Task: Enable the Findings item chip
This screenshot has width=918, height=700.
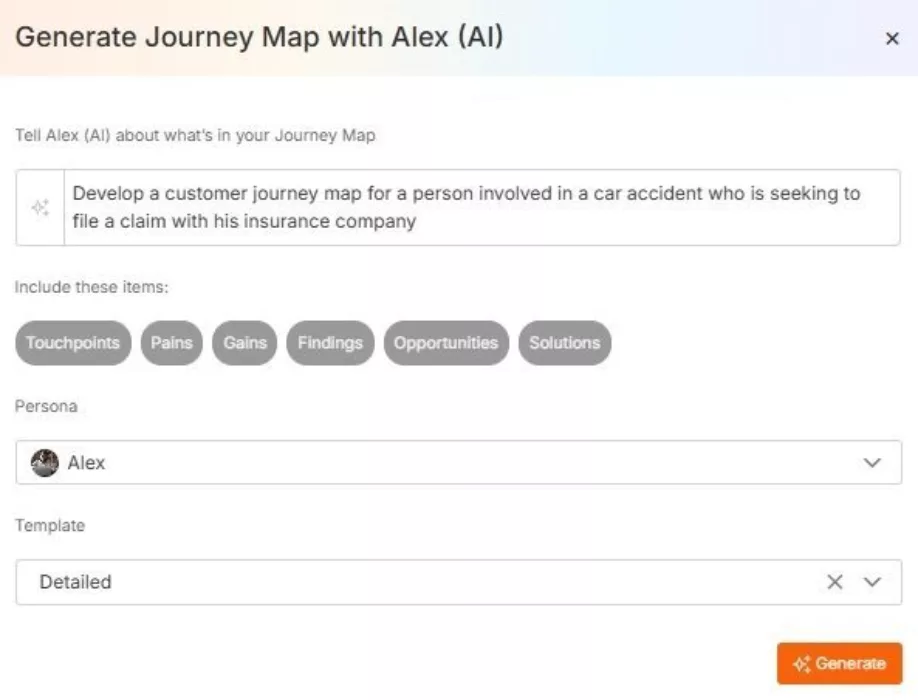Action: (x=330, y=342)
